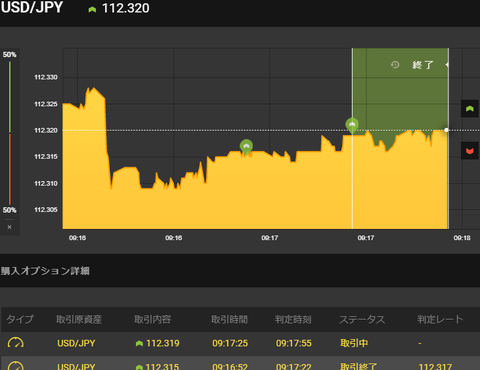Click the clock icon beside 終了
The image size is (480, 370).
395,65
